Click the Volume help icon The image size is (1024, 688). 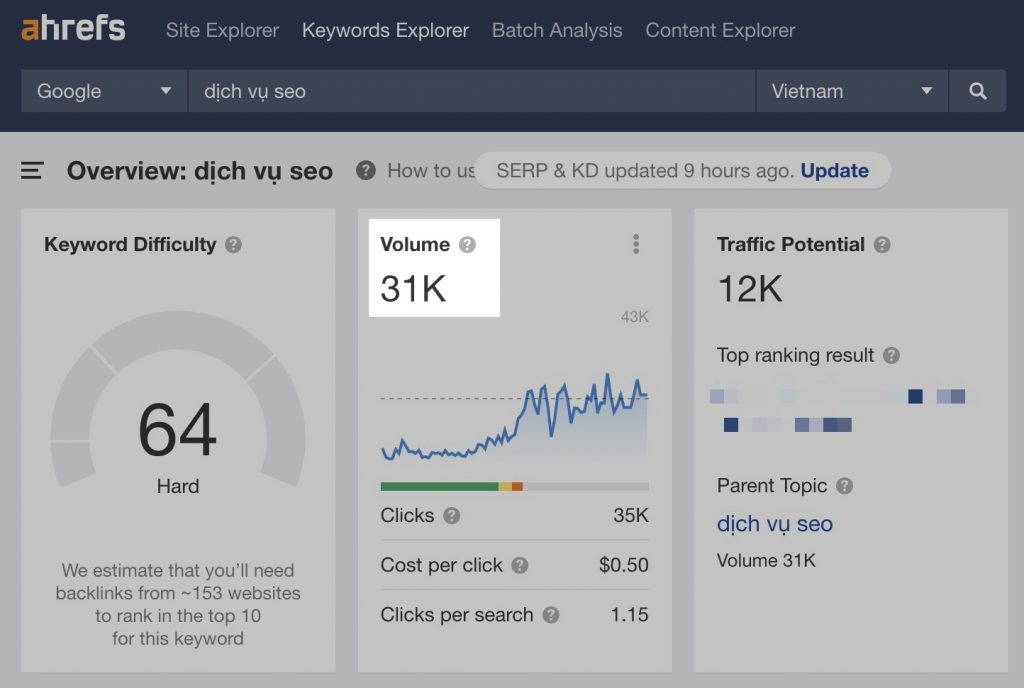467,245
